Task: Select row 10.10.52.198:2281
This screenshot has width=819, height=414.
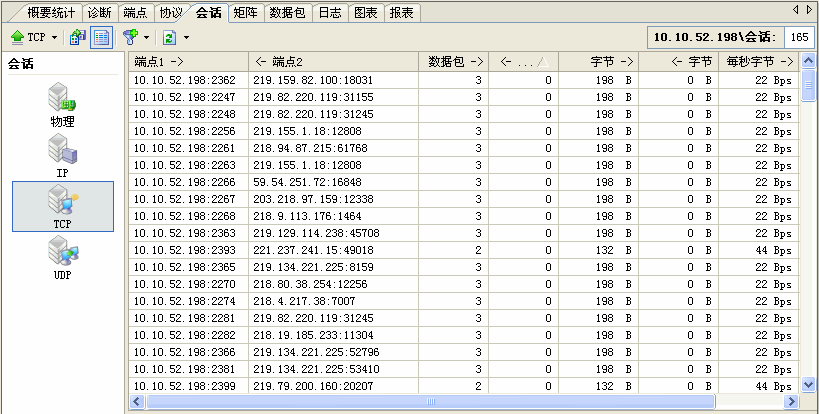Action: pyautogui.click(x=464, y=318)
